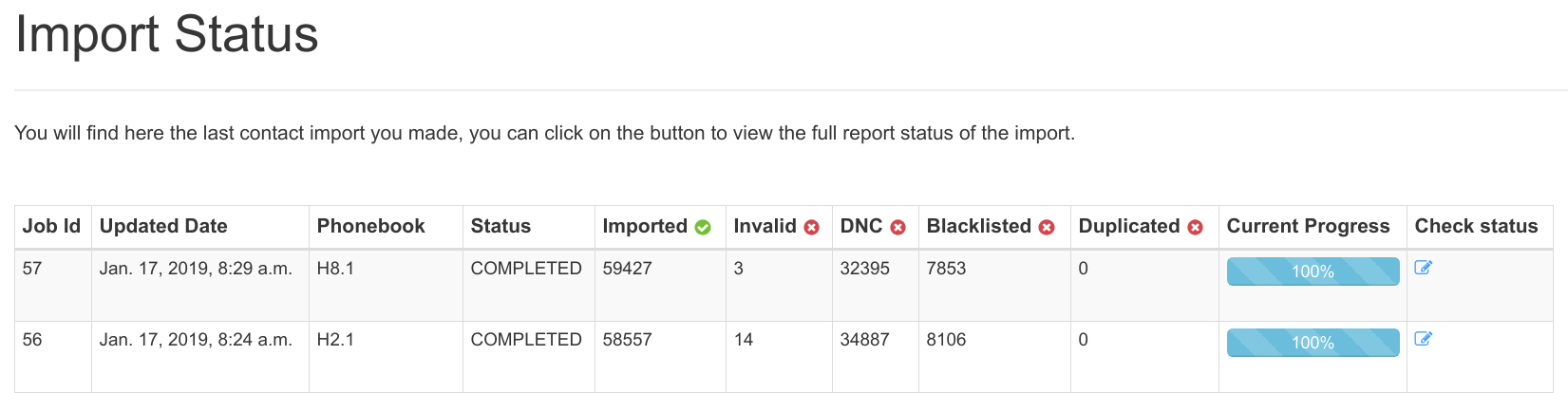
Task: Click the Job Id column header
Action: coord(51,226)
